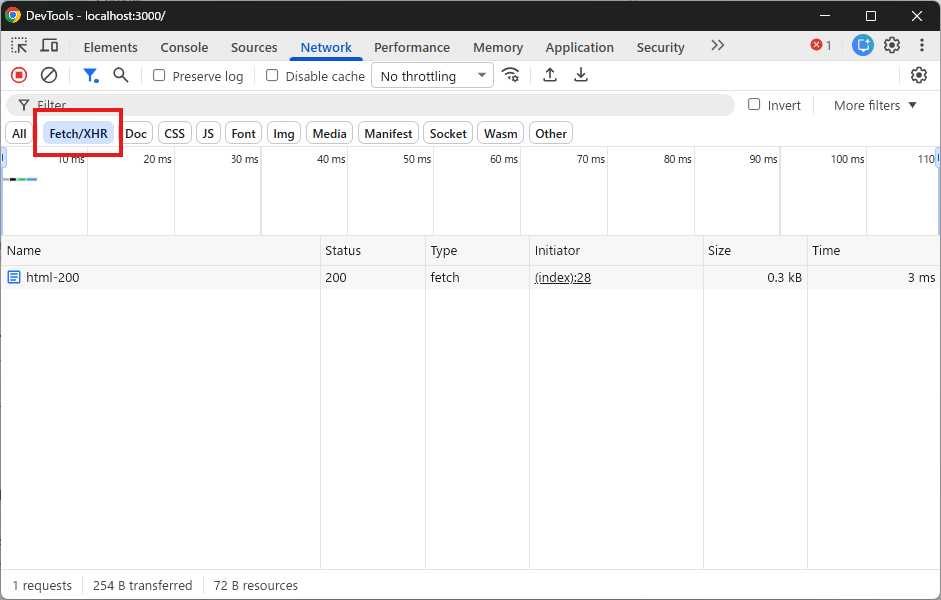Click the request bars in overview timeline
The height and width of the screenshot is (600, 941).
point(20,179)
